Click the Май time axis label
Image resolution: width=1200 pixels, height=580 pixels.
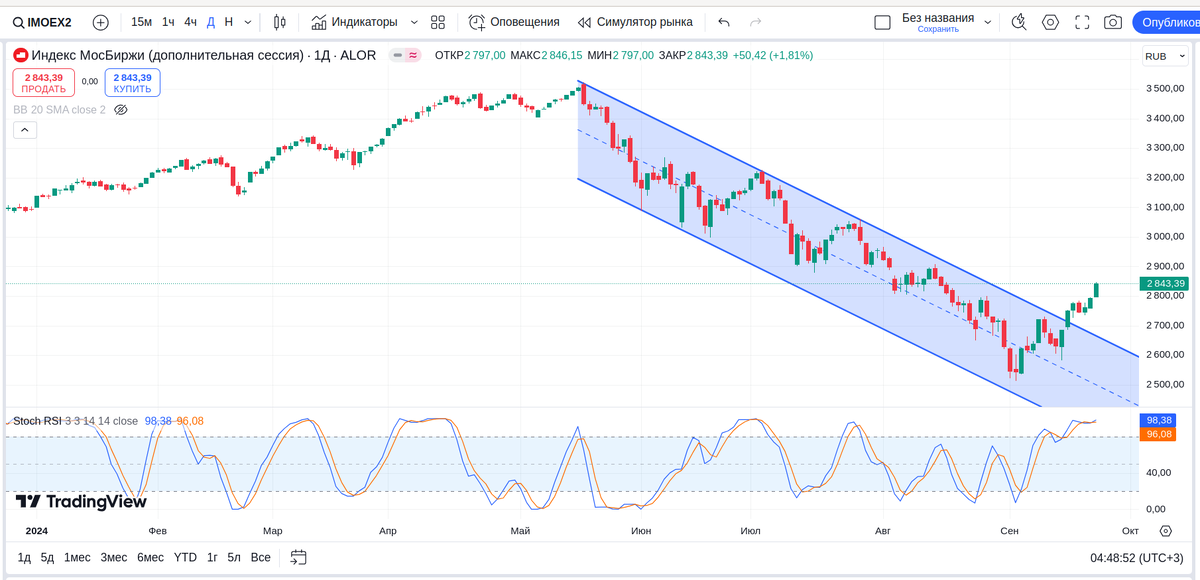519,530
